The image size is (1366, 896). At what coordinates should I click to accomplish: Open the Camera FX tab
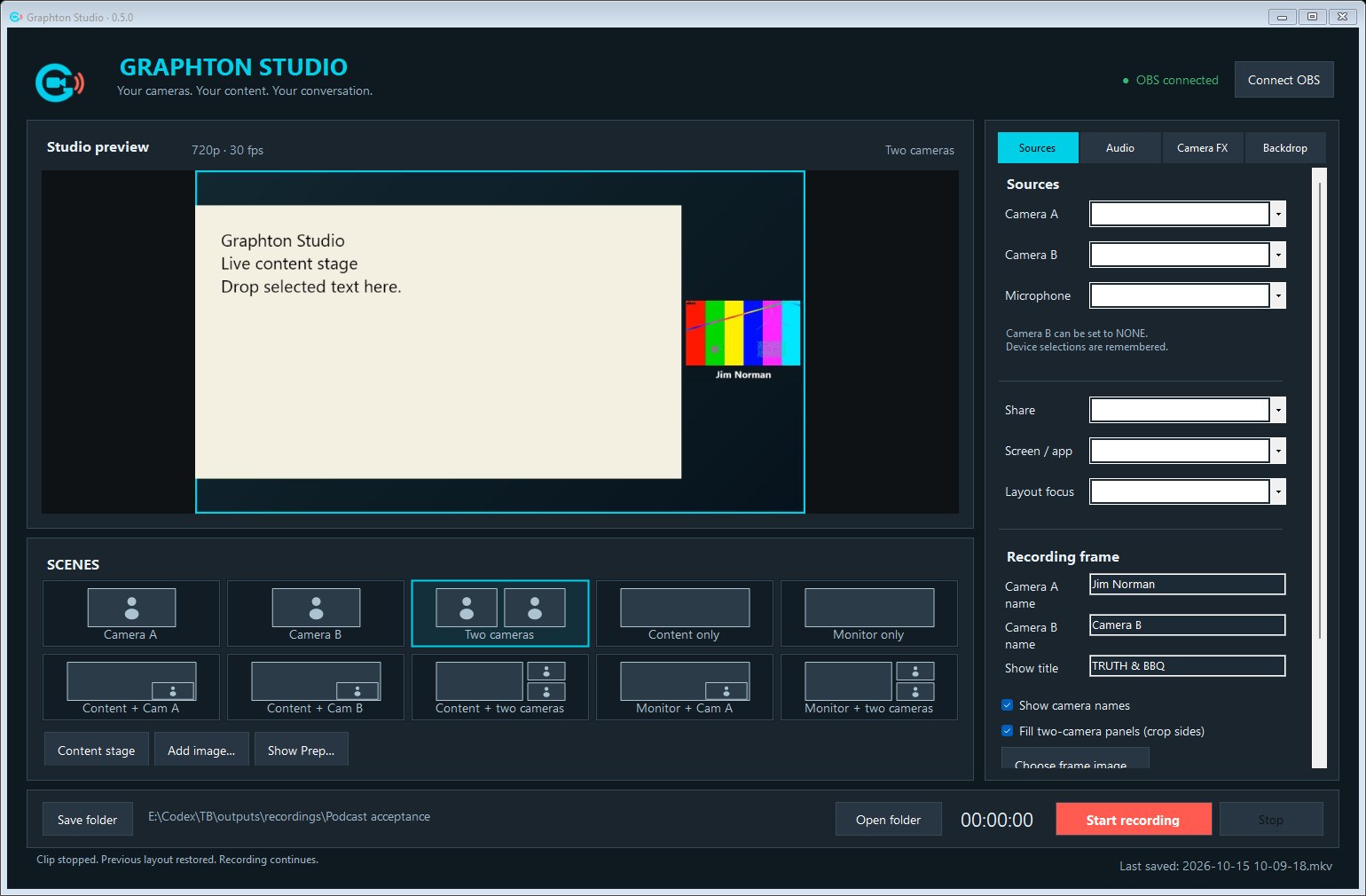pyautogui.click(x=1203, y=148)
